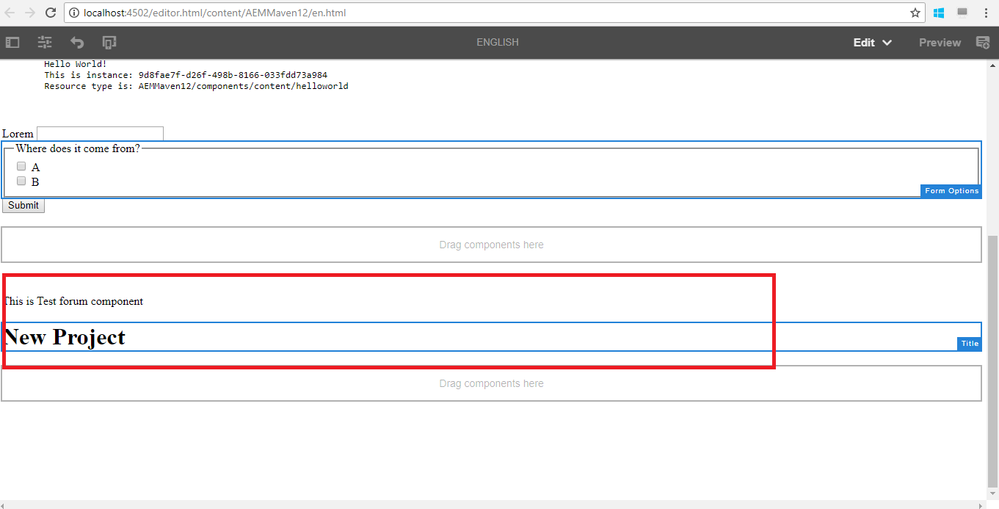Go back in browser history
This screenshot has height=509, width=999.
click(x=10, y=13)
